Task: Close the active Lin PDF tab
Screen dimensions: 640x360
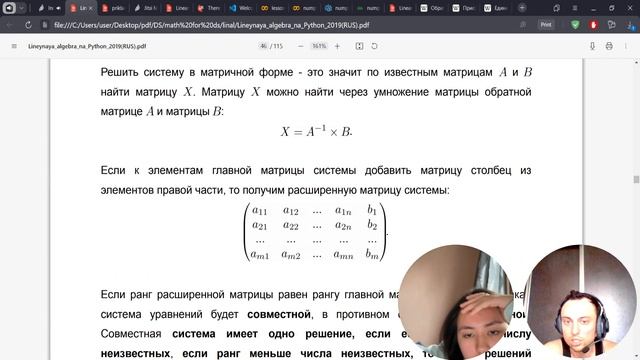Action: point(91,8)
